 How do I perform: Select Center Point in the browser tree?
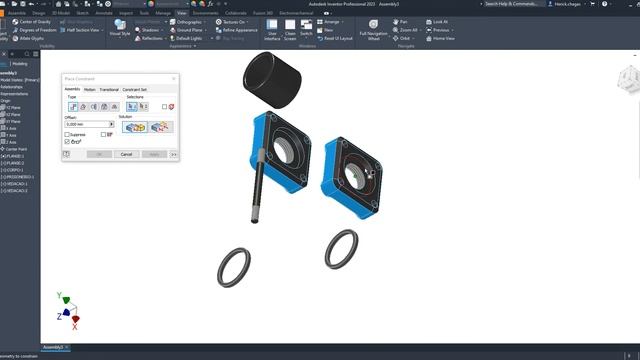coord(14,149)
